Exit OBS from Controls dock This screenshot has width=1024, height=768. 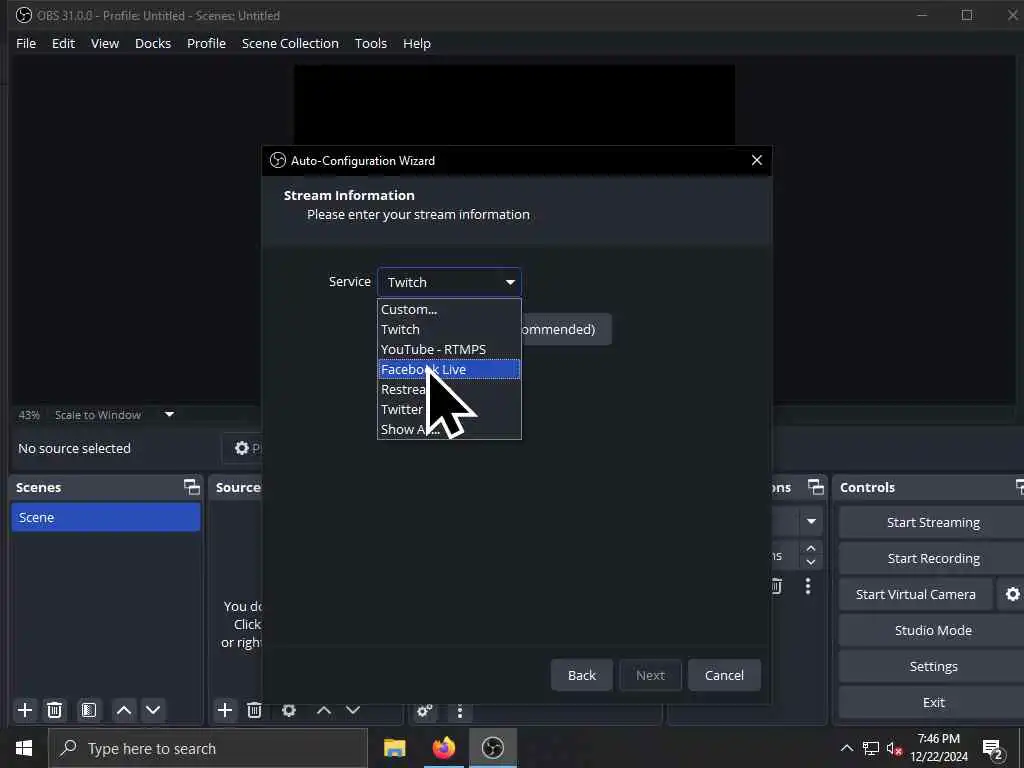coord(933,702)
